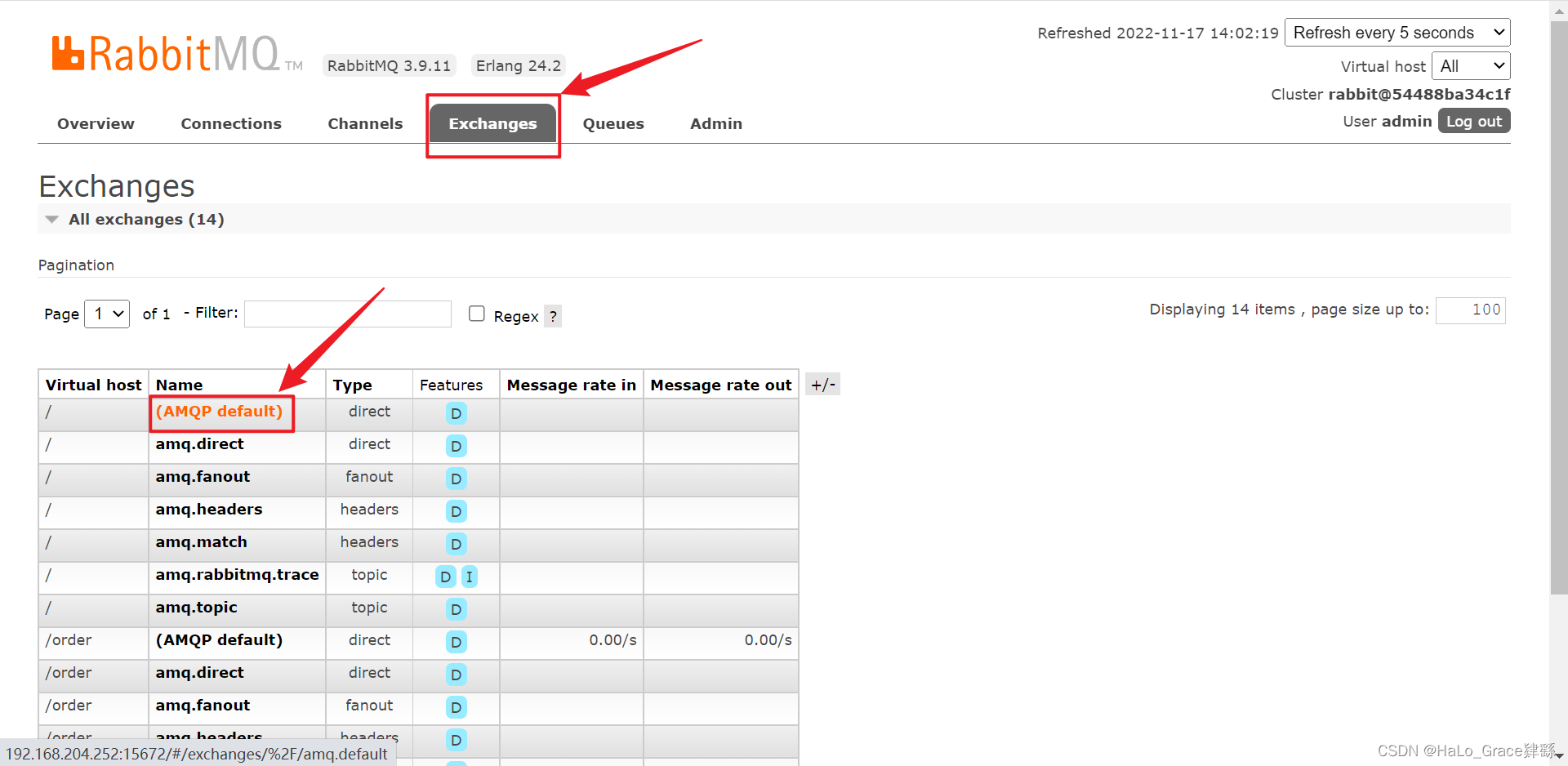Click the D feature badge in the amq.rabbitmq.trace row
This screenshot has width=1568, height=766.
click(x=445, y=577)
